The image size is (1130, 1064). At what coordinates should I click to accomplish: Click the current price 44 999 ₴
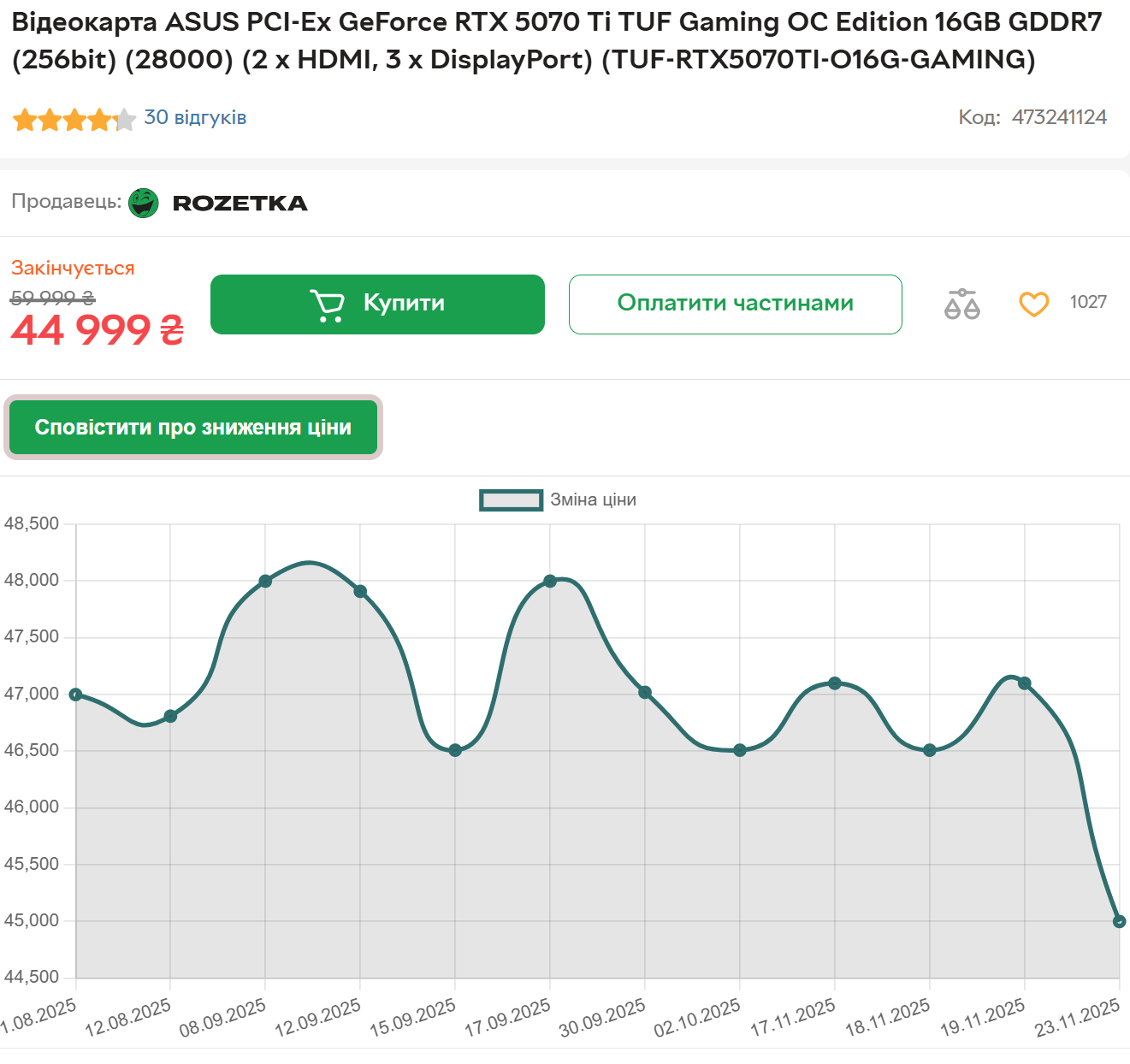tap(98, 330)
